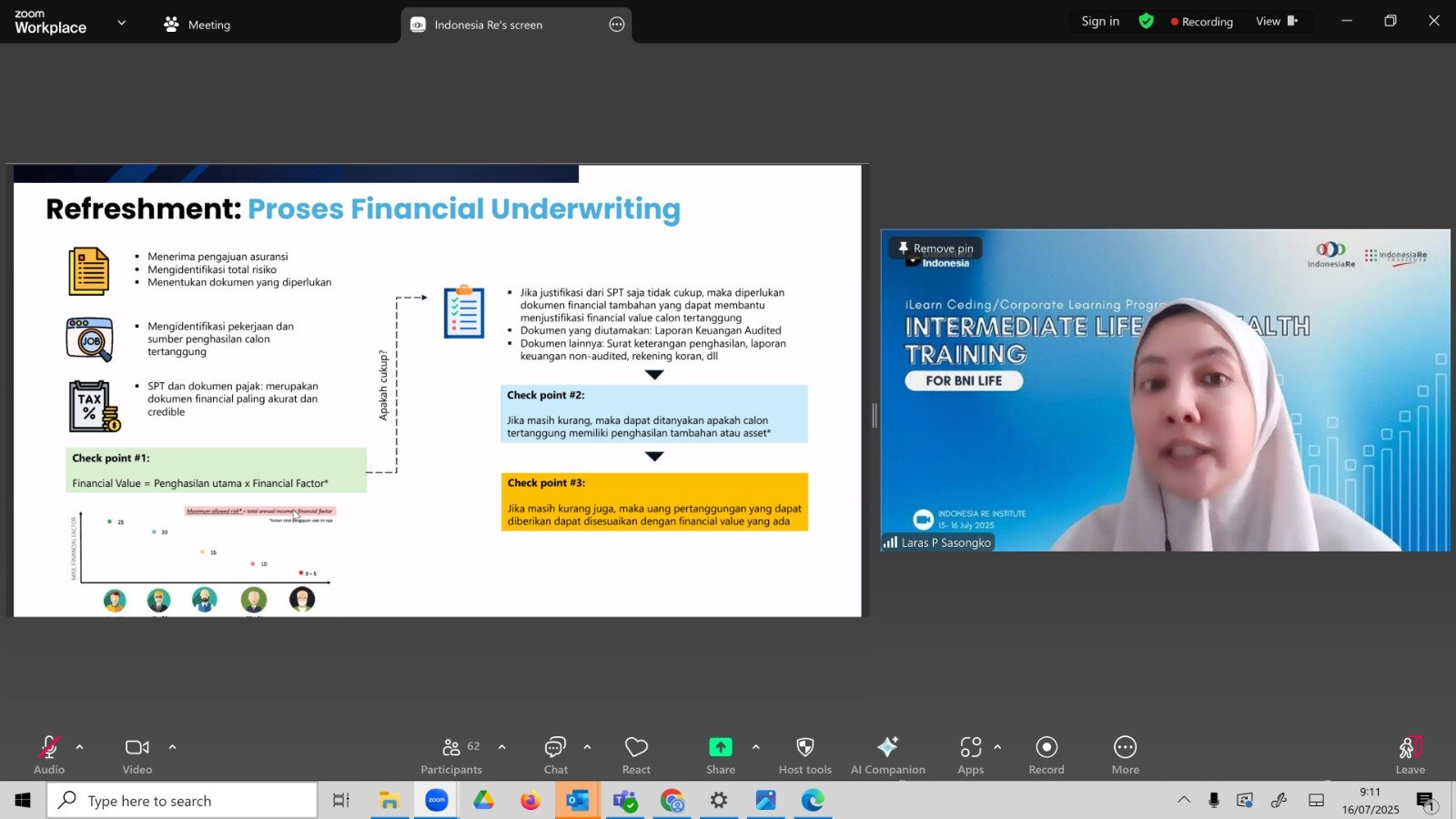Toggle the Video camera on
Image resolution: width=1456 pixels, height=819 pixels.
pyautogui.click(x=137, y=756)
